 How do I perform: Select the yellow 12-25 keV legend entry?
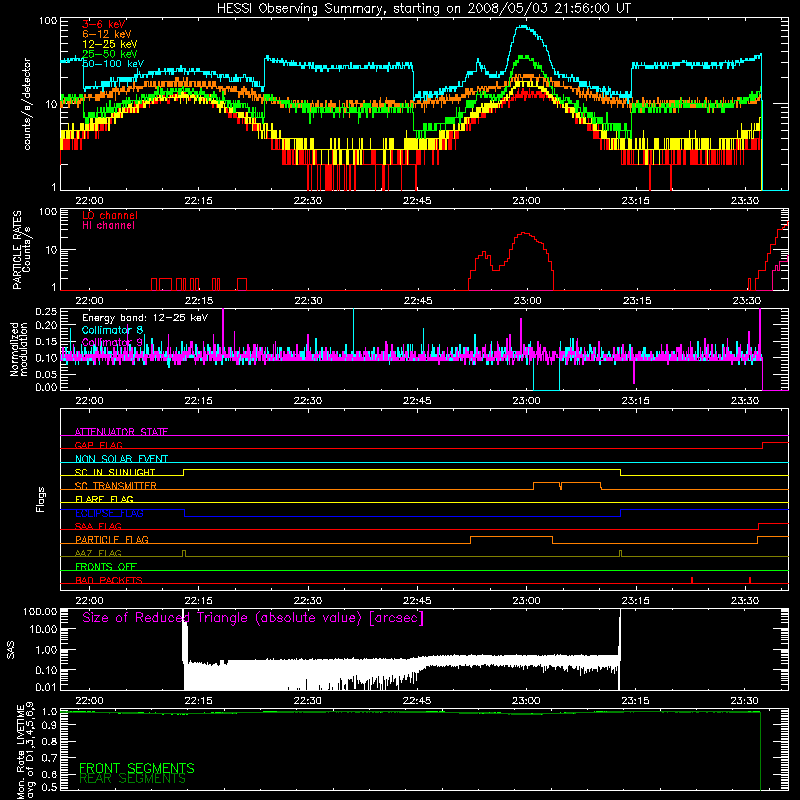[x=110, y=44]
